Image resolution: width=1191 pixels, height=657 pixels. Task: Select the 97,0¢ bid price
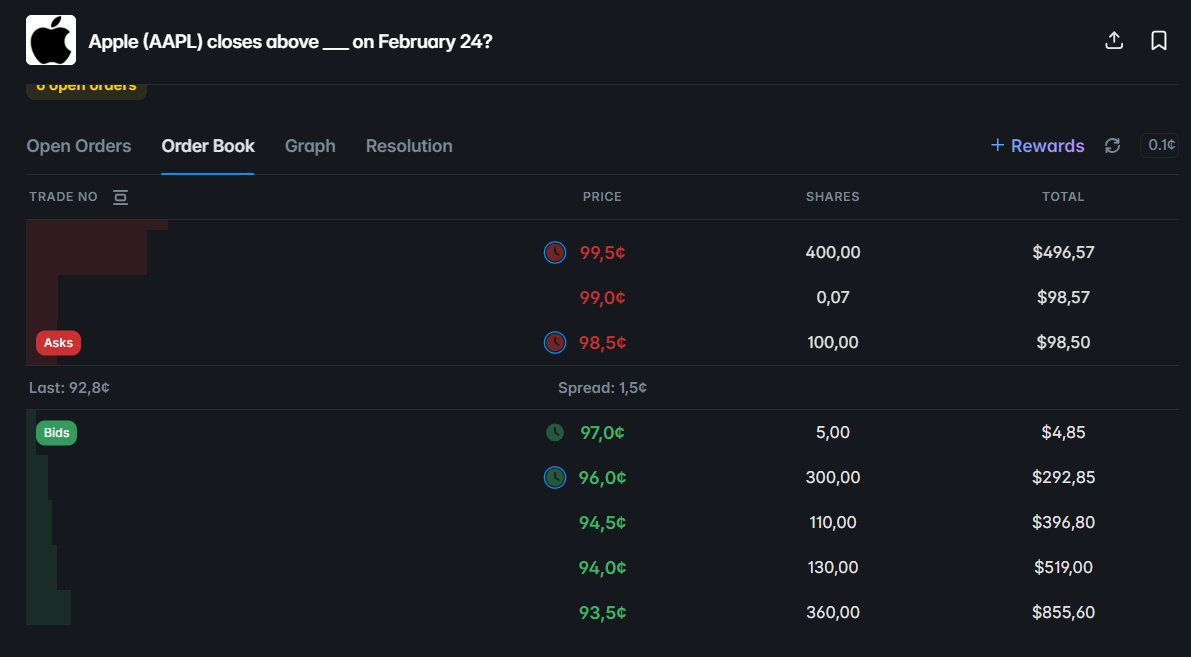coord(602,433)
